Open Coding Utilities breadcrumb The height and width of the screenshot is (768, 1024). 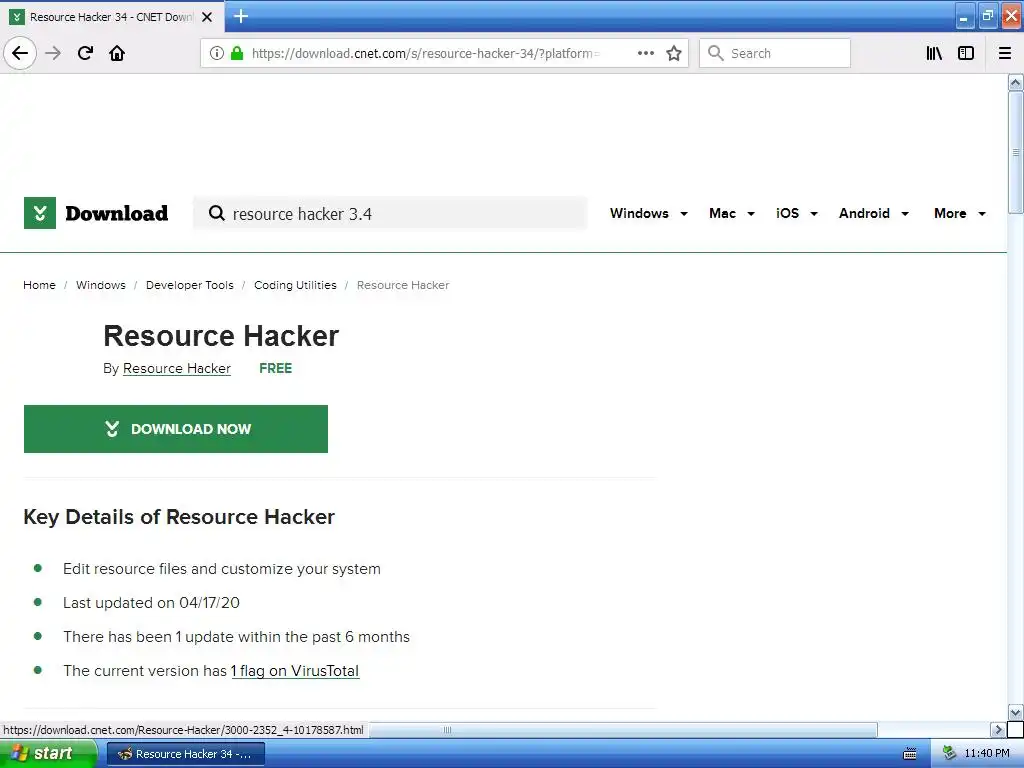coord(295,285)
